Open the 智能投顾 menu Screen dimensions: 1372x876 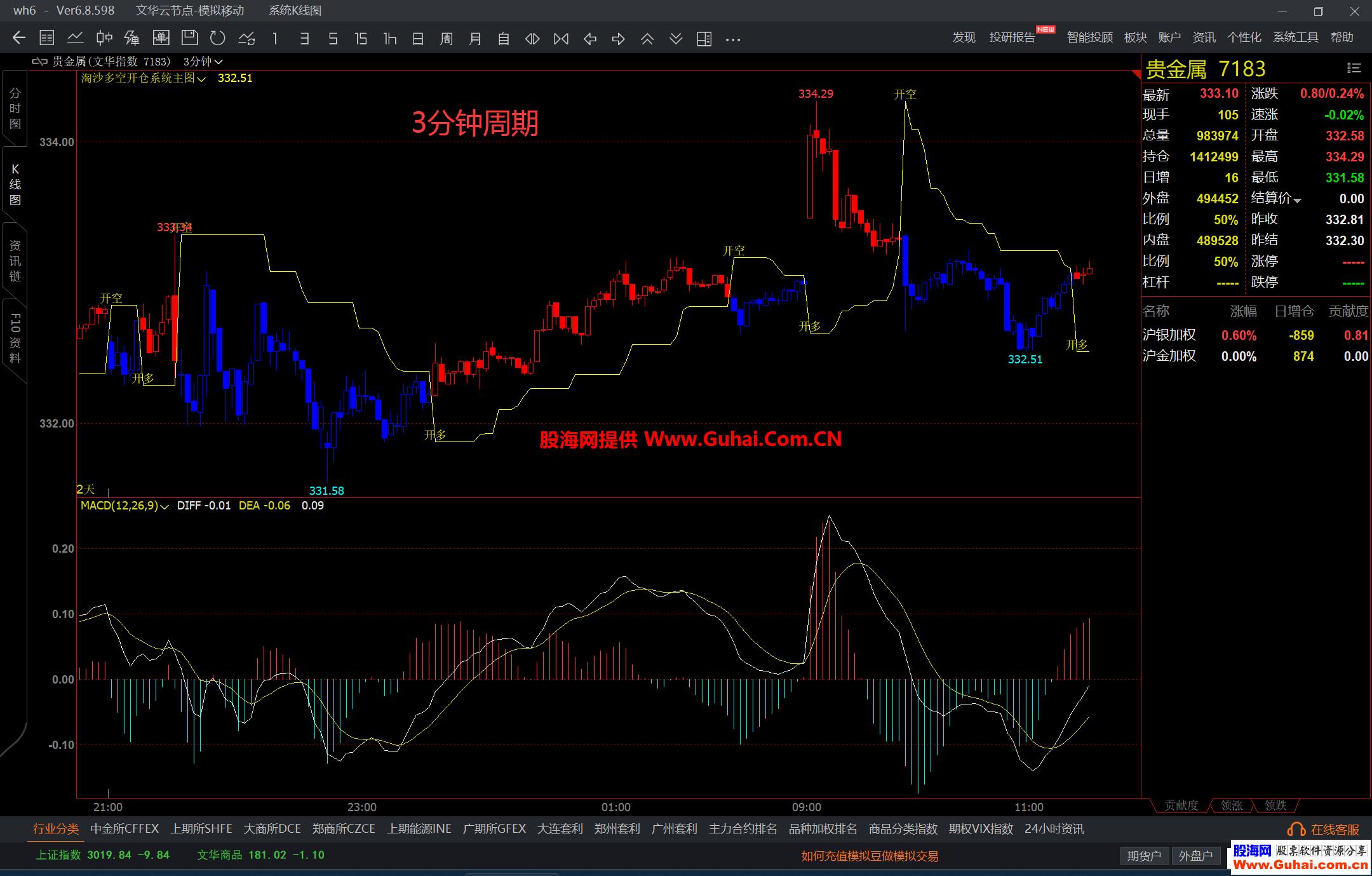1089,37
